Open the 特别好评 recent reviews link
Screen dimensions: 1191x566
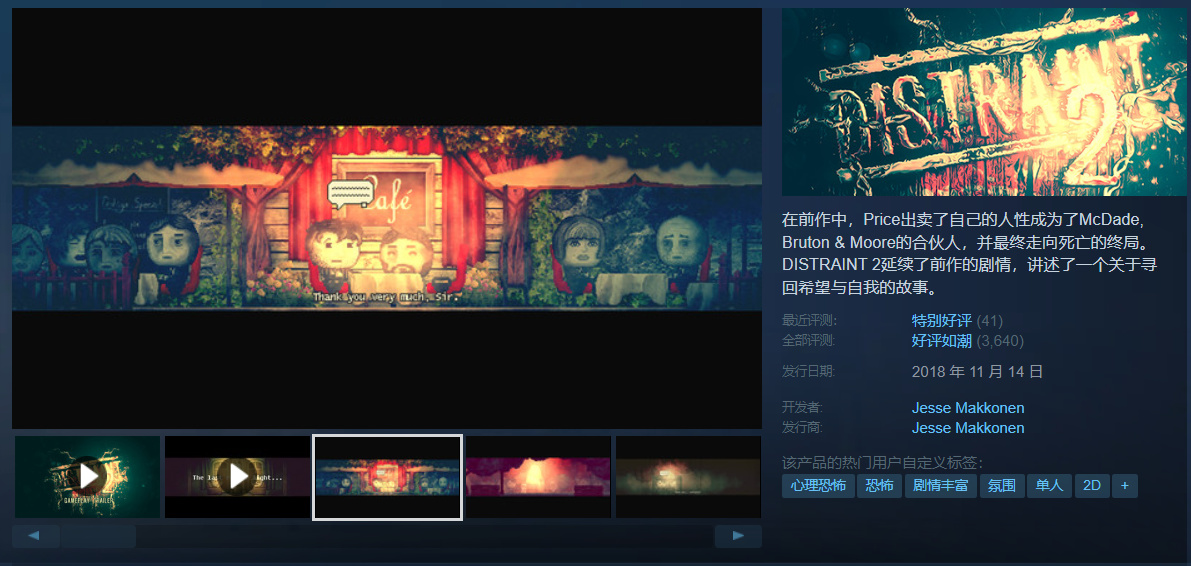[941, 321]
